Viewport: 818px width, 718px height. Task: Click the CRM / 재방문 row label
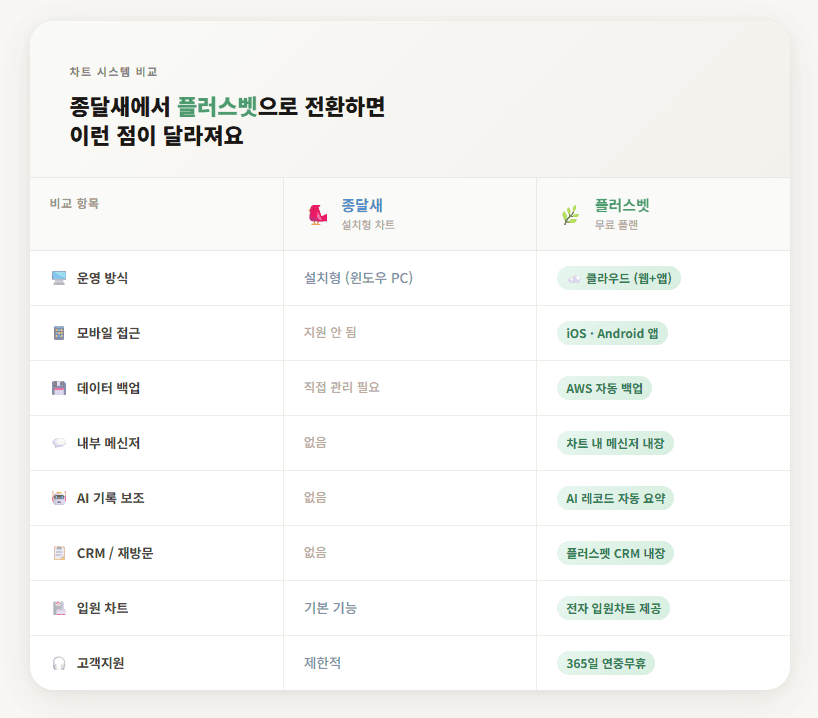(x=115, y=553)
